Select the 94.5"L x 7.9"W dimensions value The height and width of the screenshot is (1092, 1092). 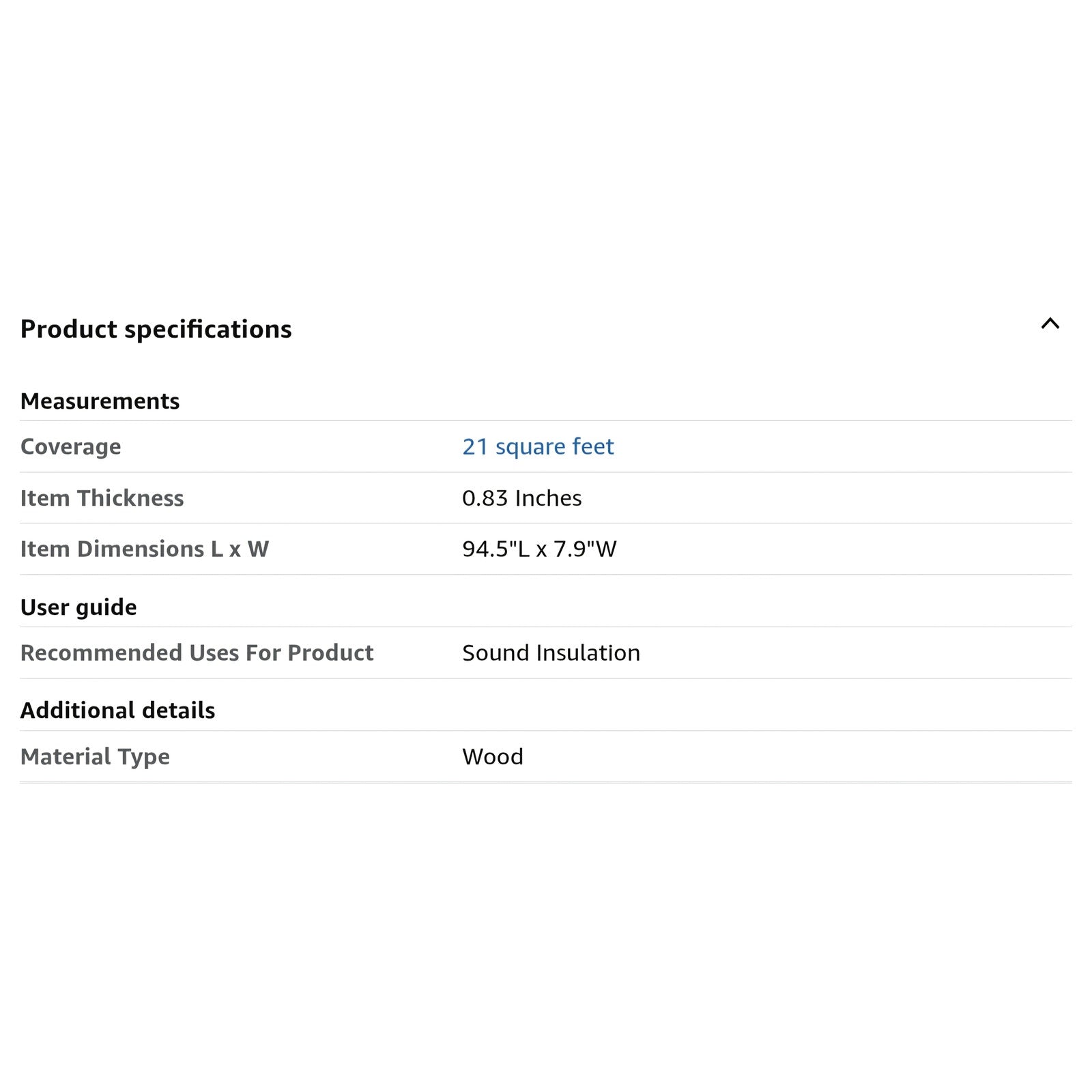pos(539,549)
